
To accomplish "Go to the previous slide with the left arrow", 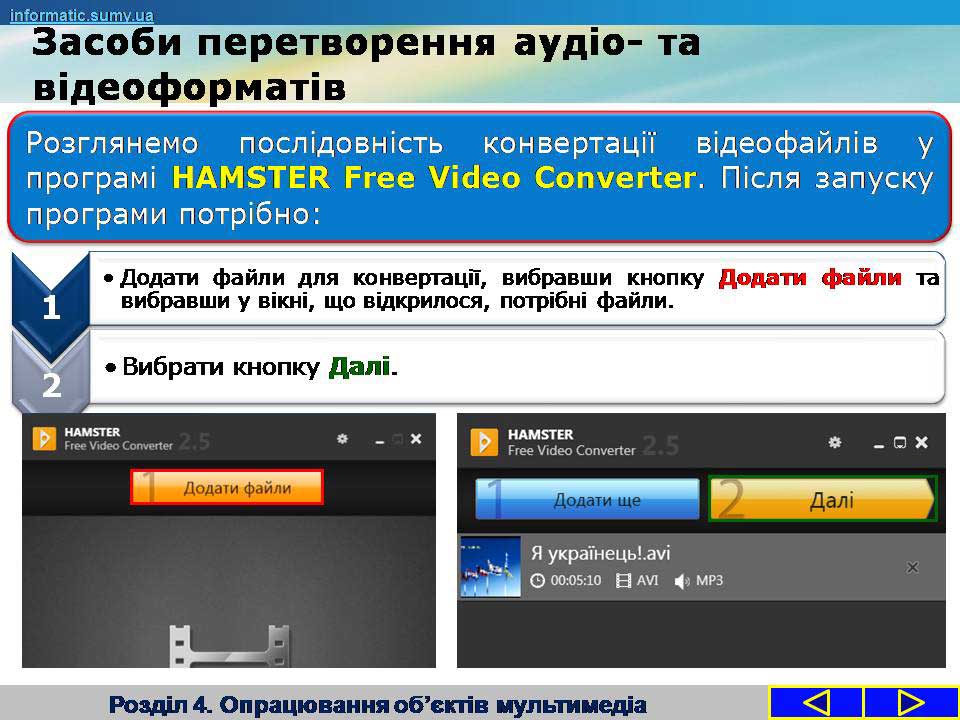I will click(816, 702).
